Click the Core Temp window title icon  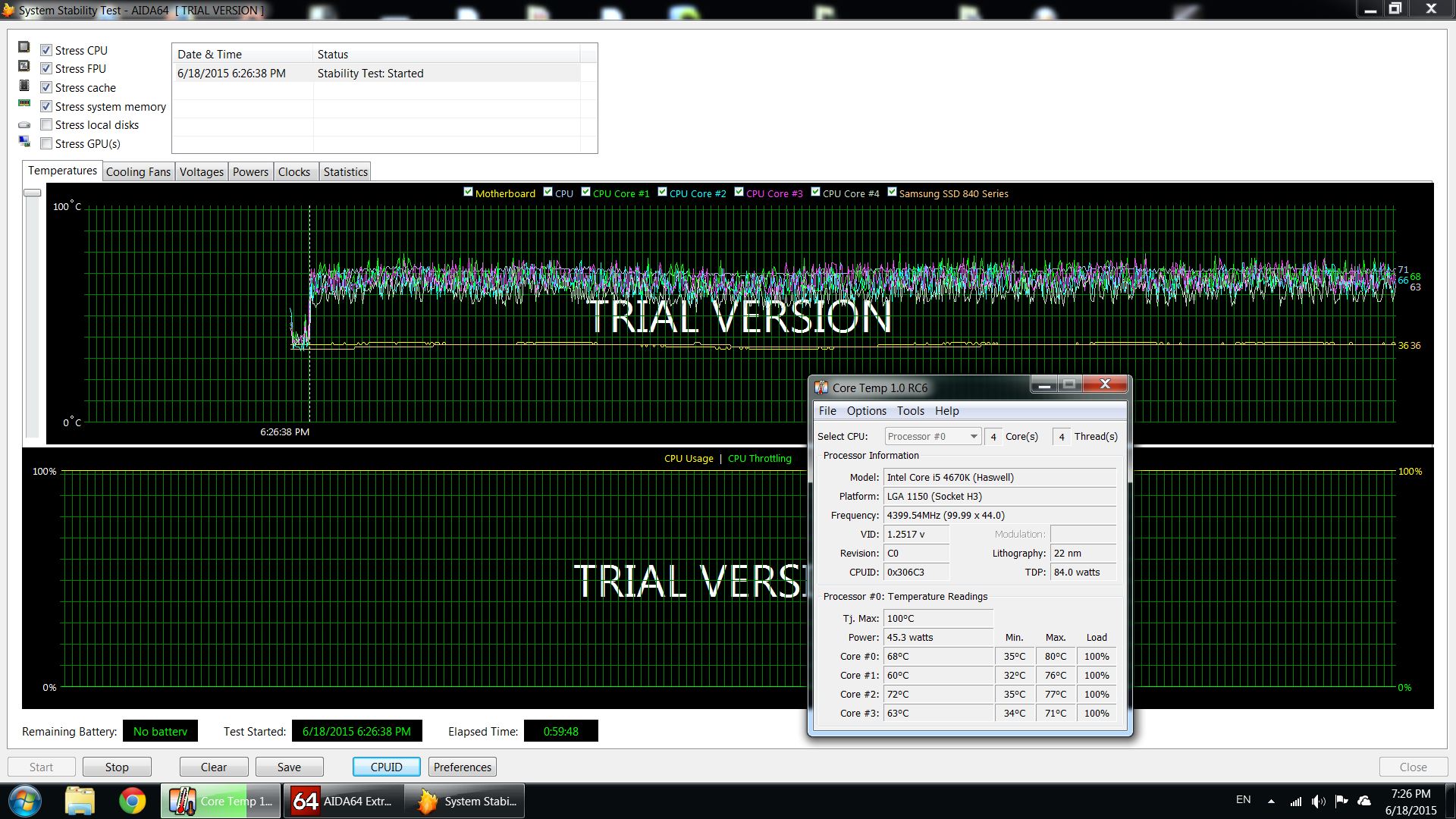821,388
